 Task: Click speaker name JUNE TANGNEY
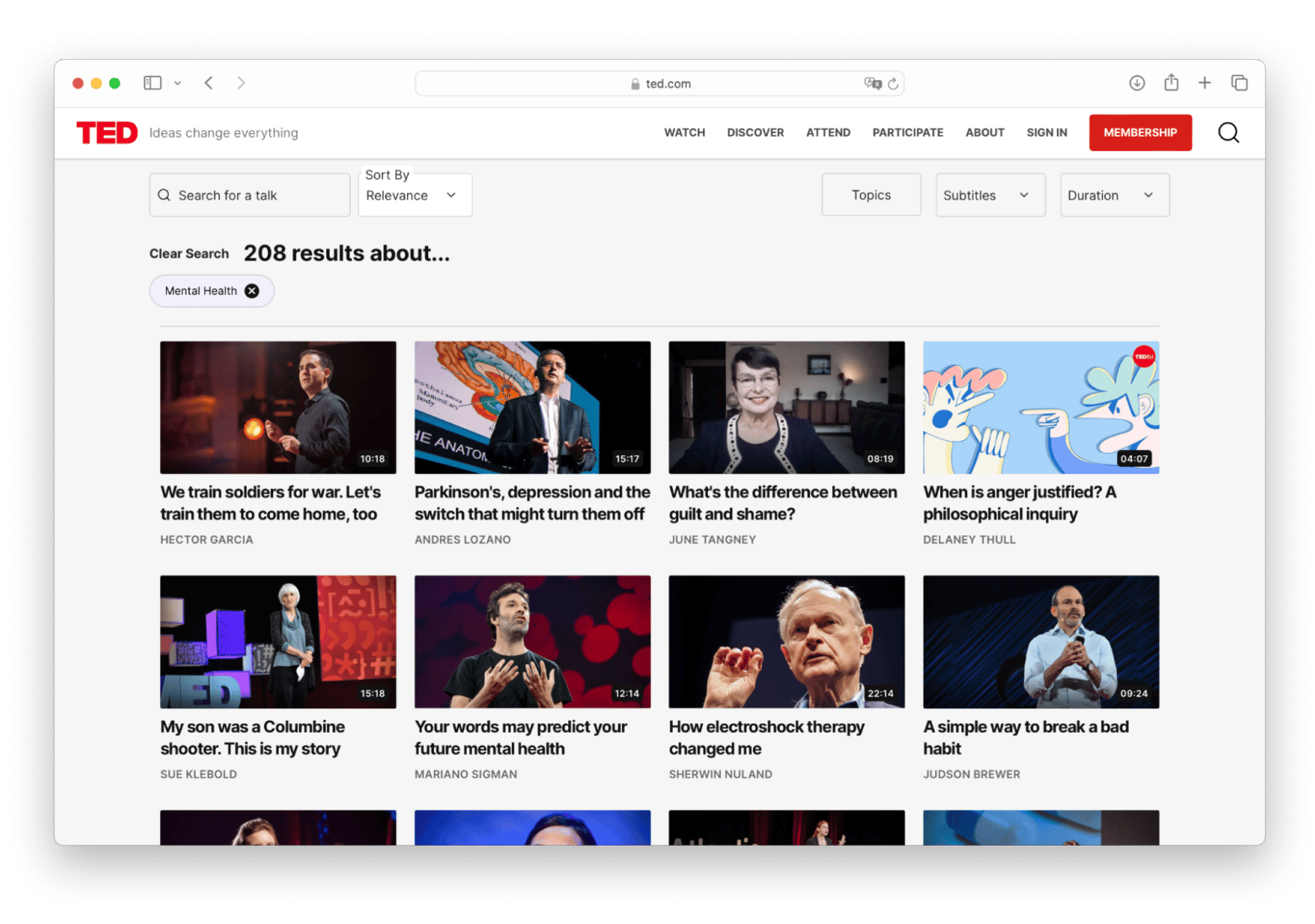[x=712, y=540]
